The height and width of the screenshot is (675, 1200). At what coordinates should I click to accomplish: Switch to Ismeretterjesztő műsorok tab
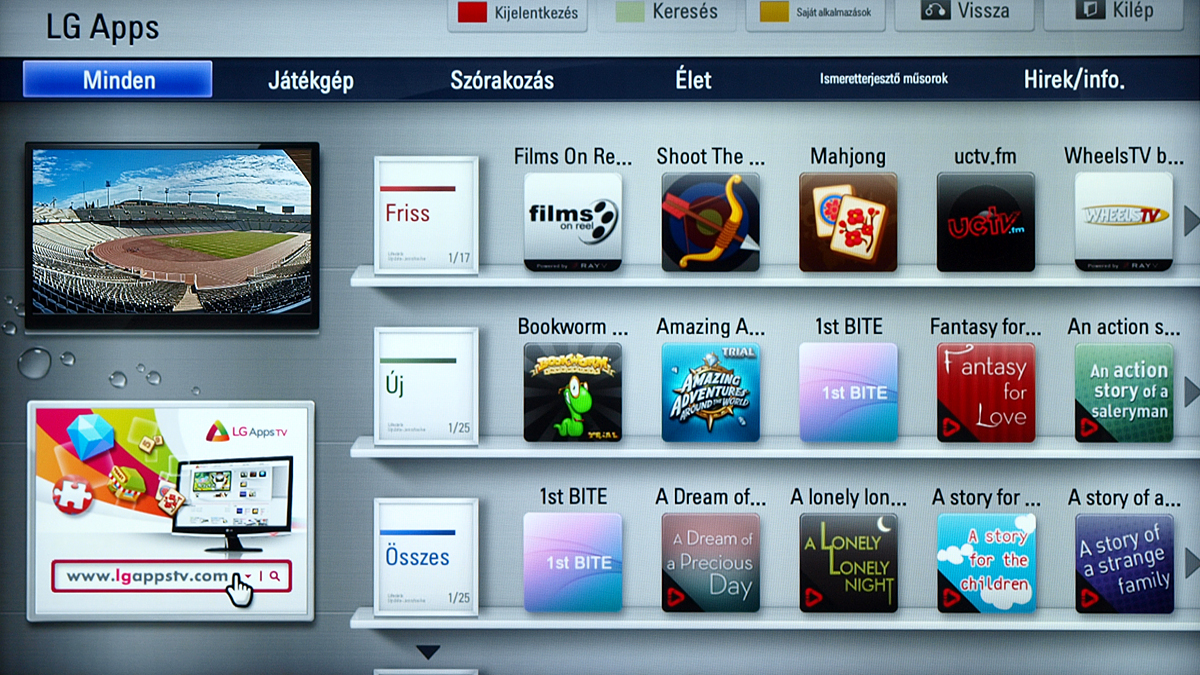[x=884, y=78]
